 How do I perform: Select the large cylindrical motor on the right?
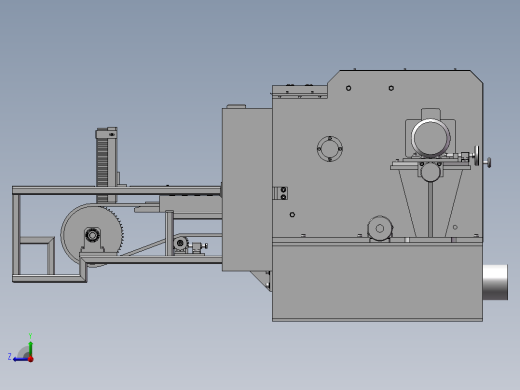pyautogui.click(x=431, y=138)
